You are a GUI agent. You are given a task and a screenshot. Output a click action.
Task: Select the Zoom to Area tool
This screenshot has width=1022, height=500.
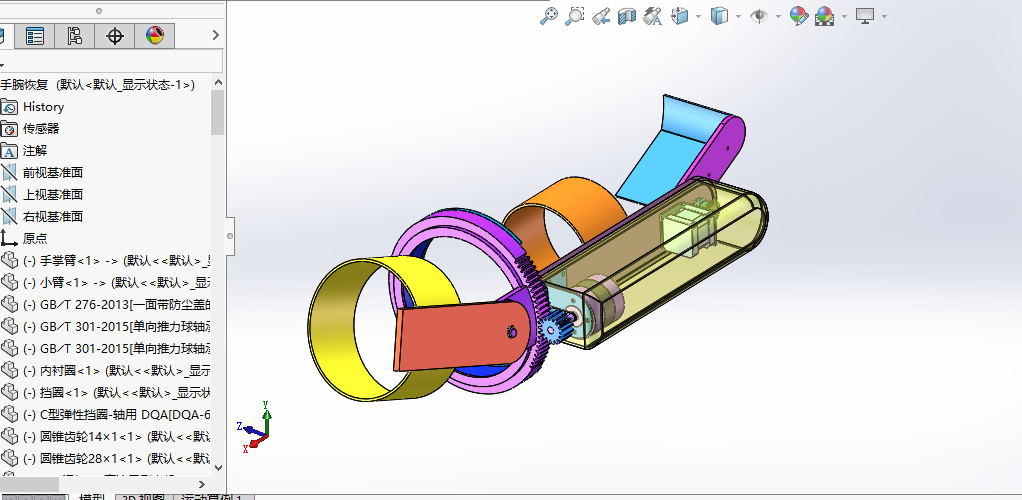click(x=574, y=16)
